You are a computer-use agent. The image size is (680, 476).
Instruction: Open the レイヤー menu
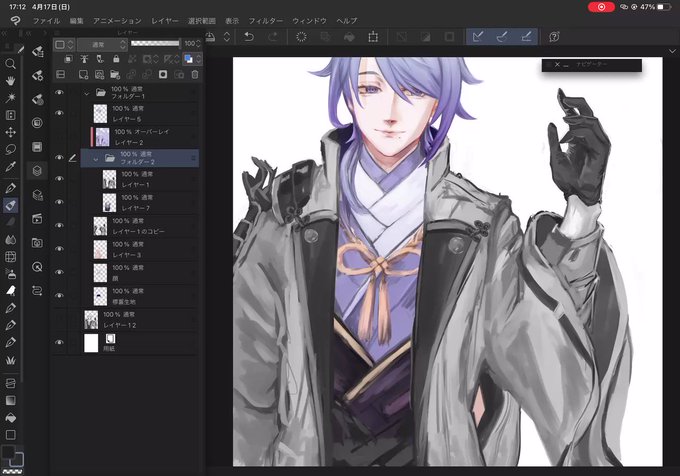(165, 21)
